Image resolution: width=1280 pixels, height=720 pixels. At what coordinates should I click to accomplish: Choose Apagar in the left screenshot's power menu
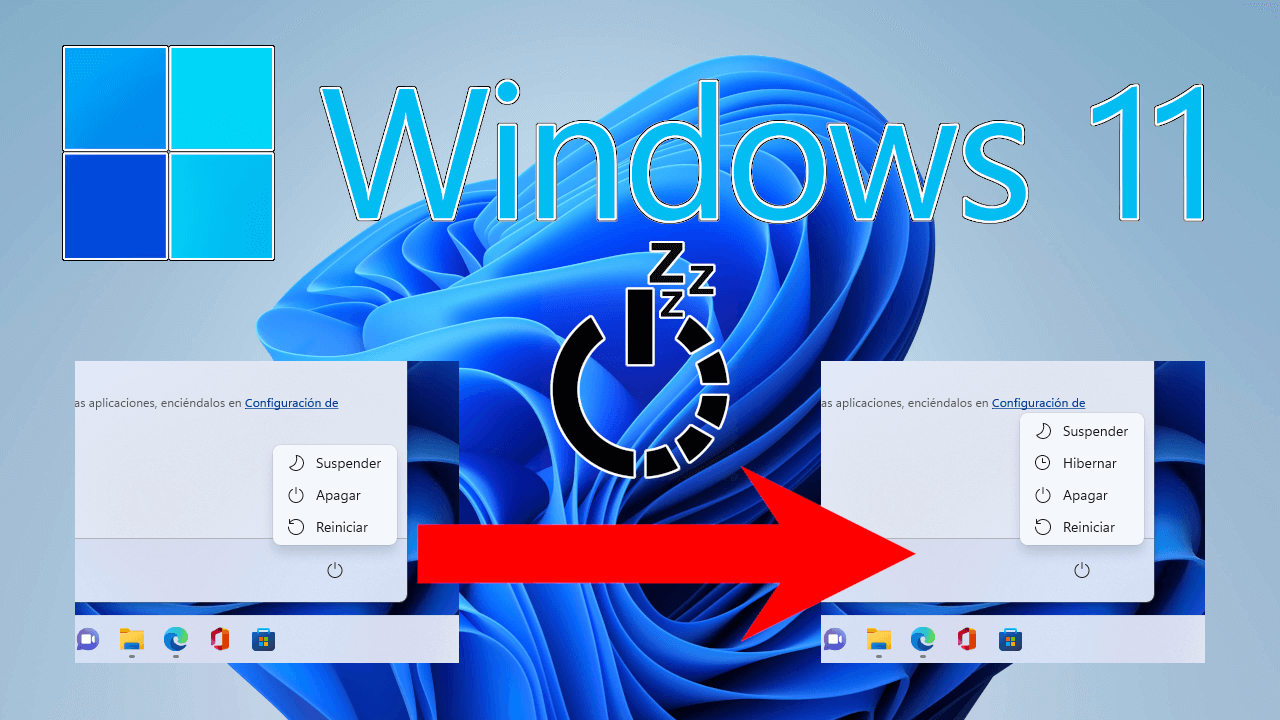tap(334, 495)
